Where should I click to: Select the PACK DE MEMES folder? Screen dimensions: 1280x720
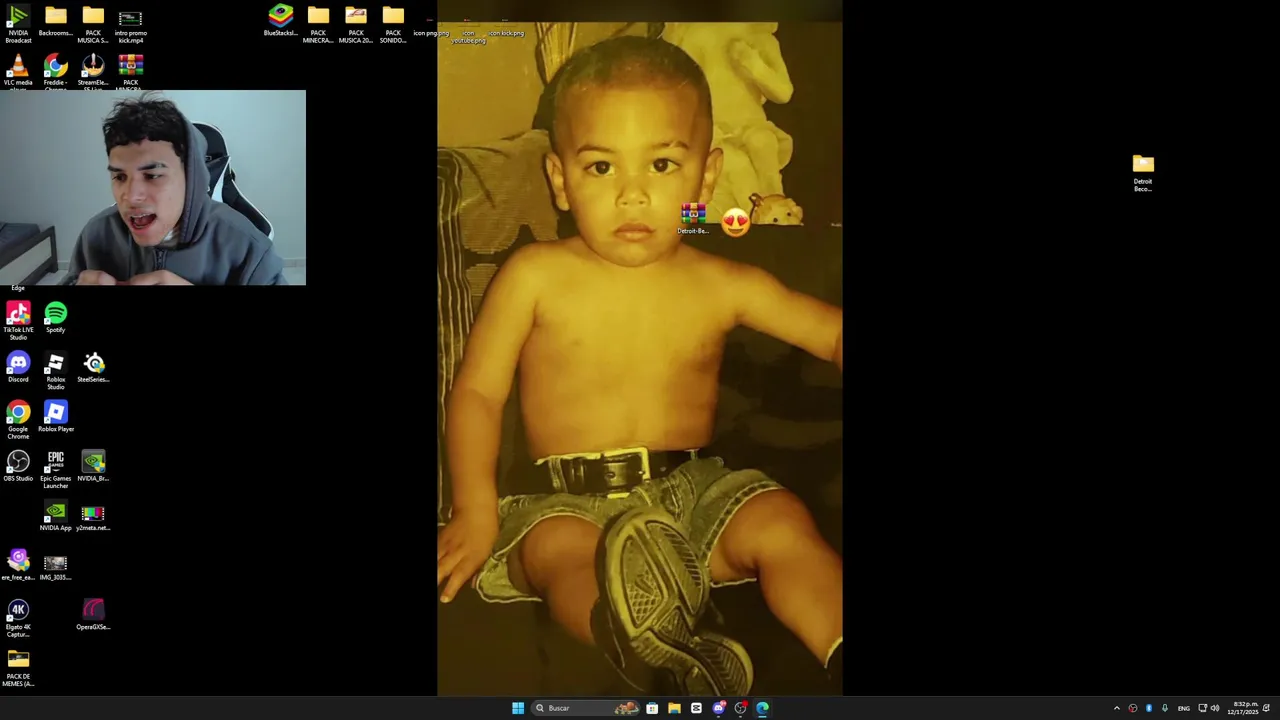click(x=18, y=668)
